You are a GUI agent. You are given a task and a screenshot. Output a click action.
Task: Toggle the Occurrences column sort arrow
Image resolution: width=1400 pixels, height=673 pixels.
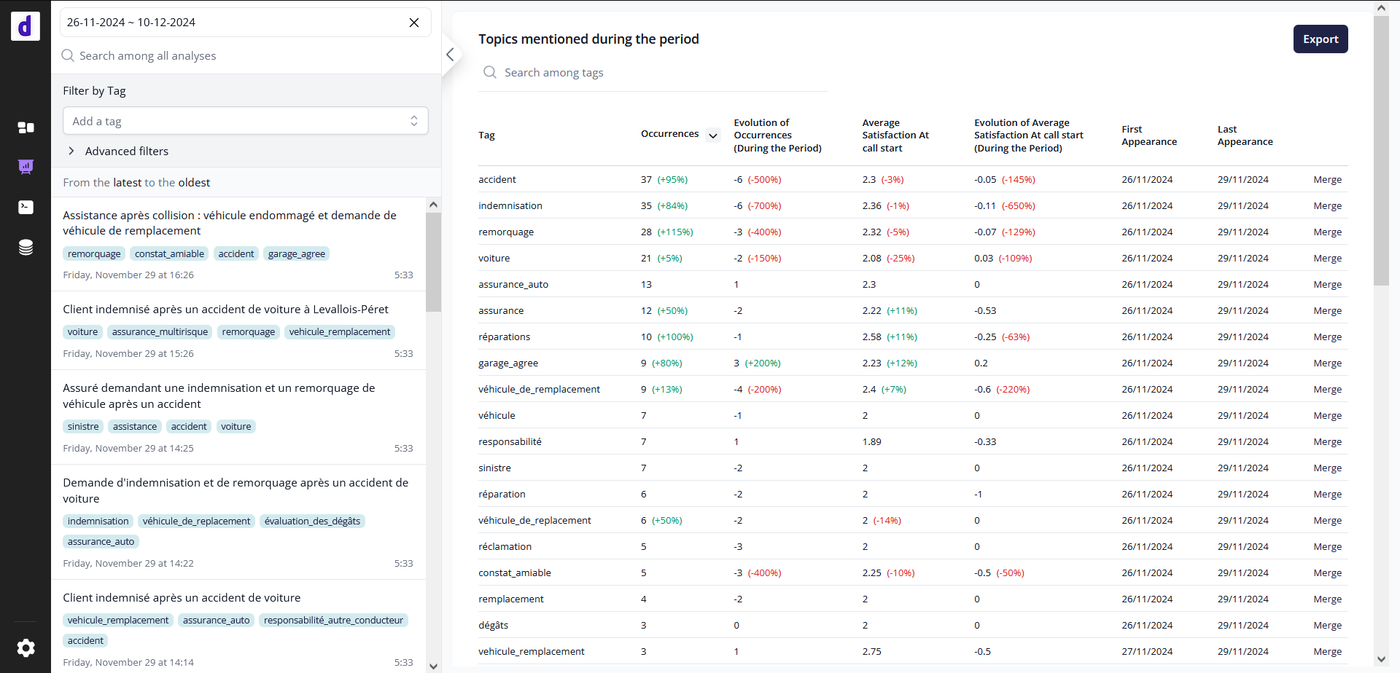[x=713, y=135]
